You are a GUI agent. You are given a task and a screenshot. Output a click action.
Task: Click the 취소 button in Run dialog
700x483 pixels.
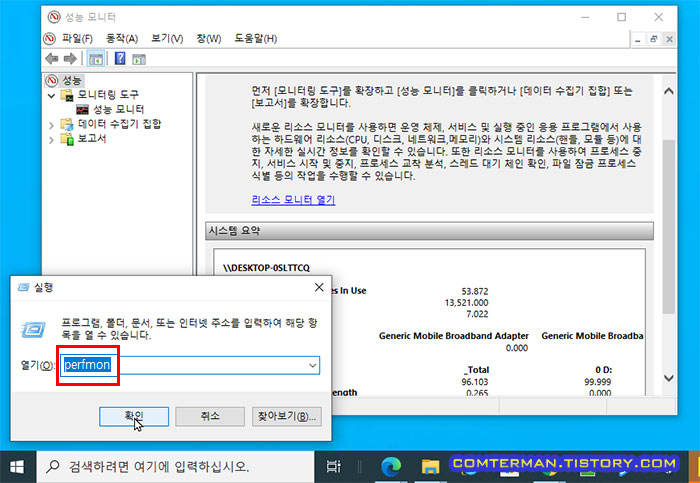(x=210, y=416)
